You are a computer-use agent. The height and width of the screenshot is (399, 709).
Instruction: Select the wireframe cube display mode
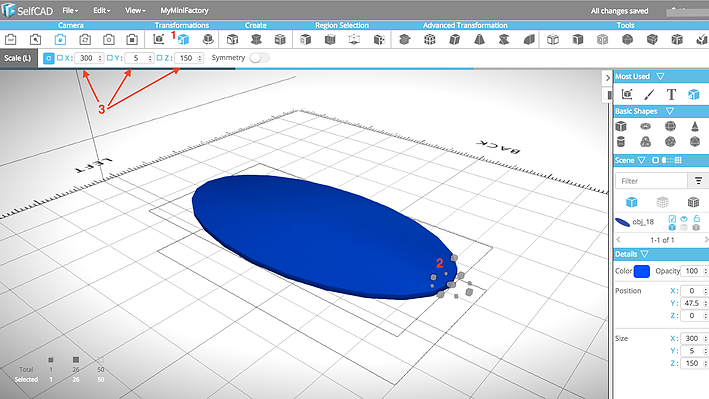coord(662,202)
